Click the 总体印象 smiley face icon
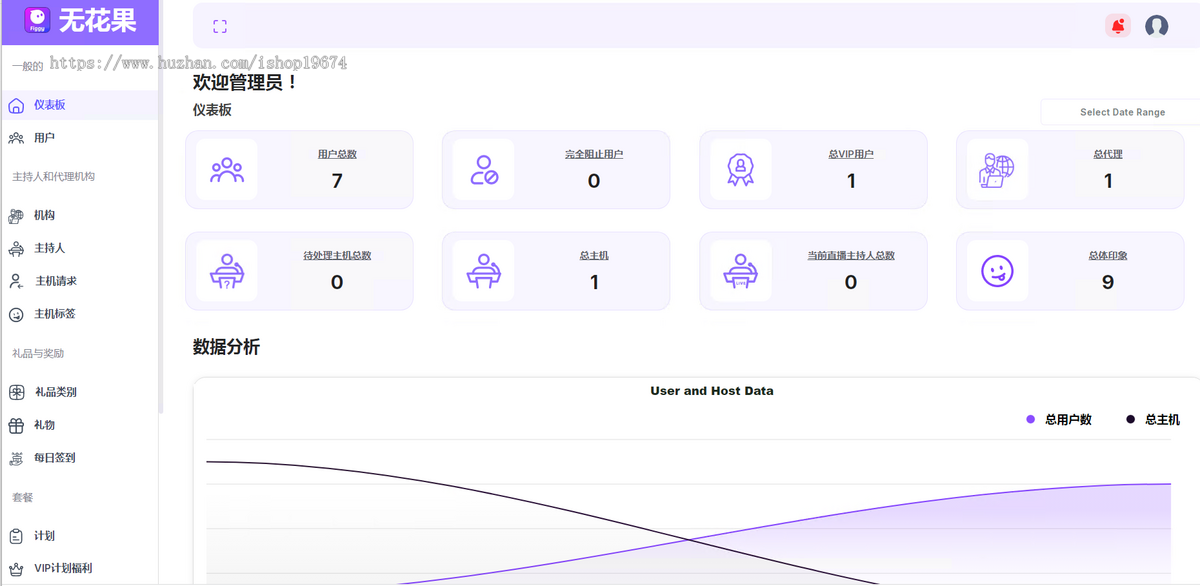This screenshot has height=586, width=1200. pyautogui.click(x=997, y=271)
